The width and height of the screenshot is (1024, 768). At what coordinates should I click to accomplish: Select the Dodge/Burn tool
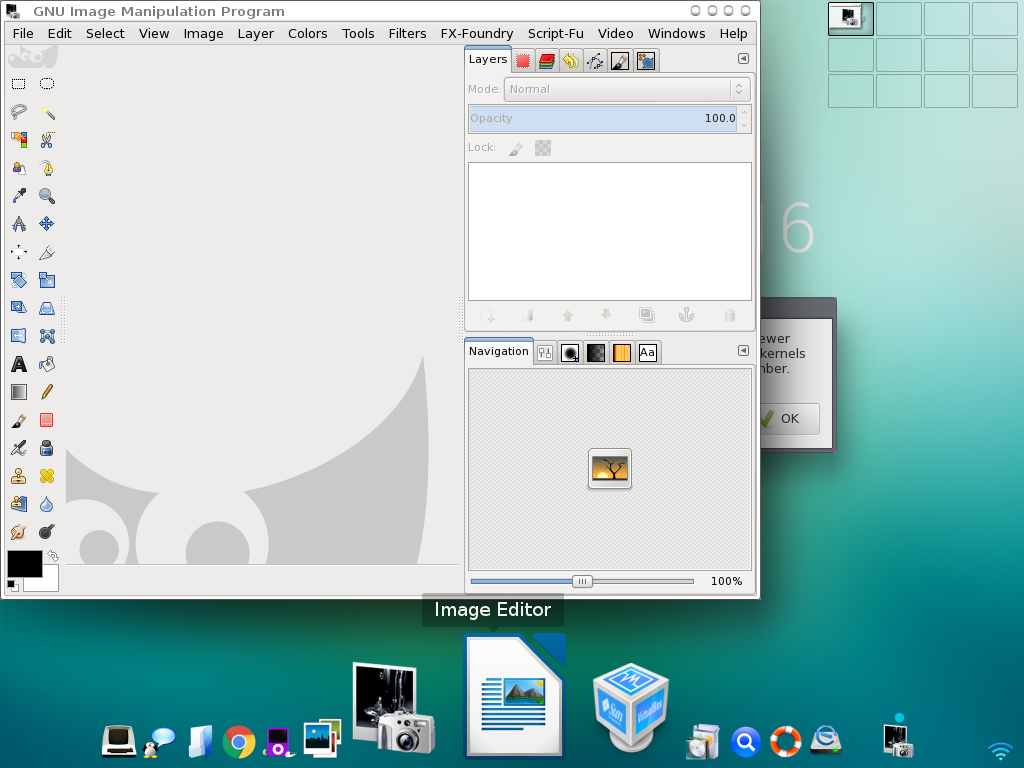pyautogui.click(x=46, y=532)
